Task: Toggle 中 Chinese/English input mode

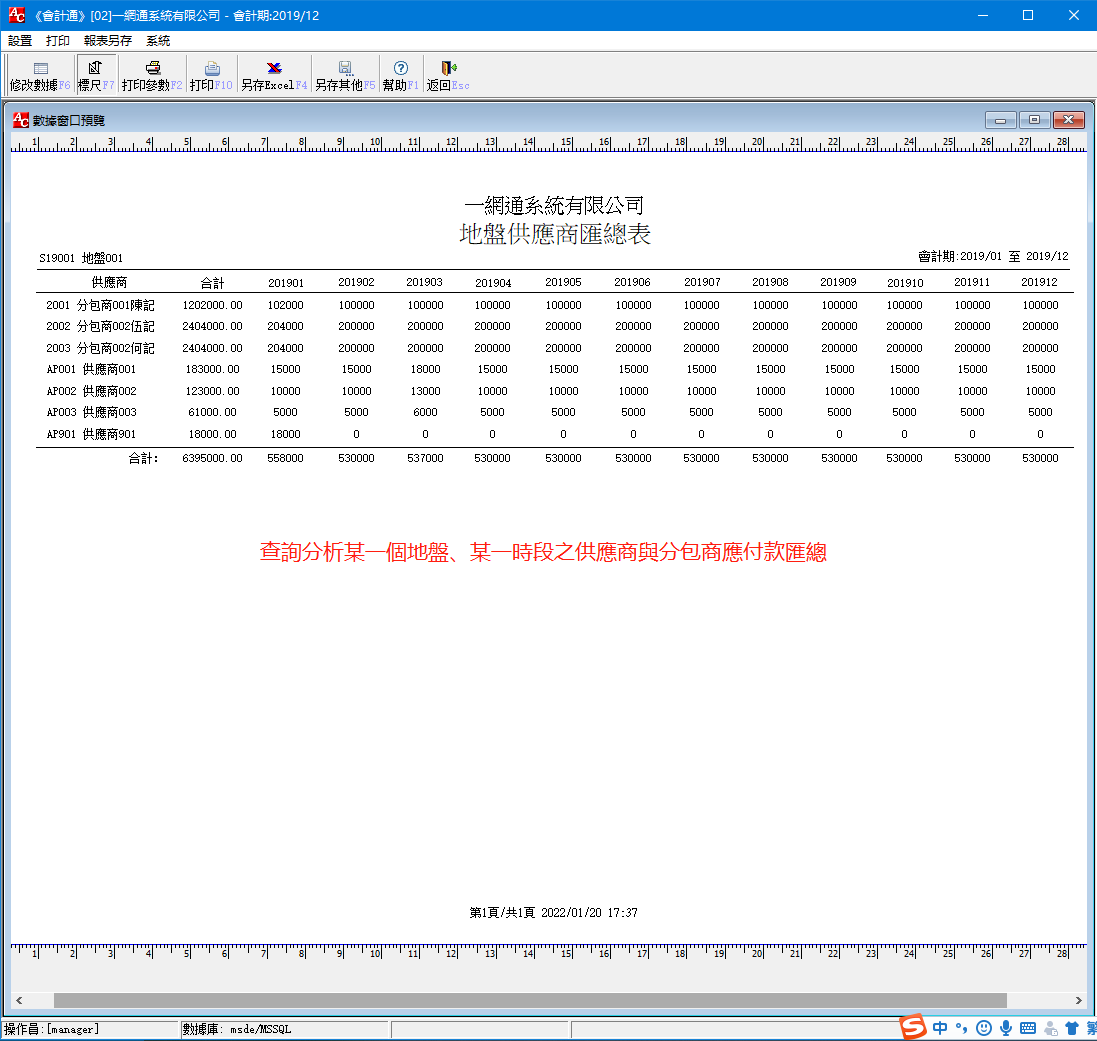Action: coord(939,1027)
